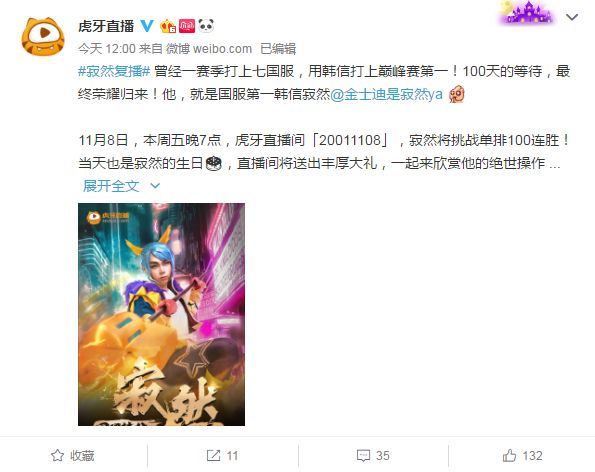Click the repost share icon
This screenshot has height=472, width=595.
pos(213,455)
